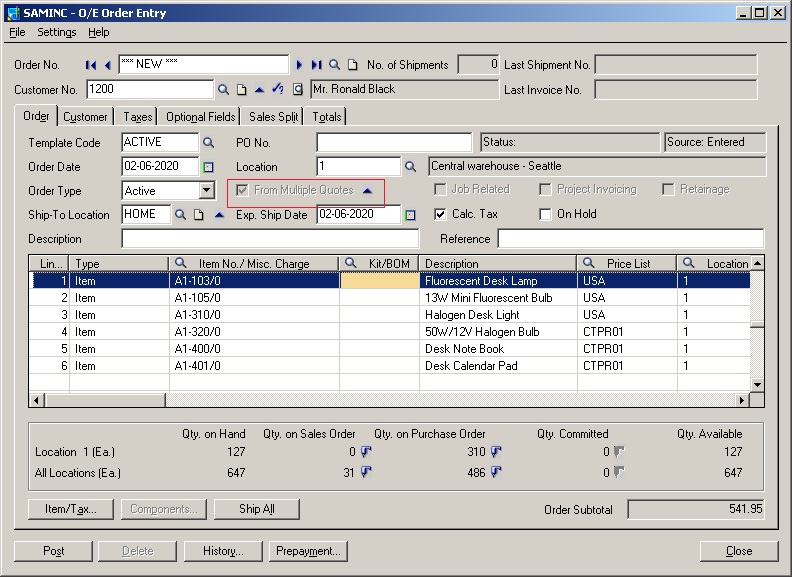Viewport: 792px width, 577px height.
Task: Expand the Order Type dropdown
Action: [206, 190]
